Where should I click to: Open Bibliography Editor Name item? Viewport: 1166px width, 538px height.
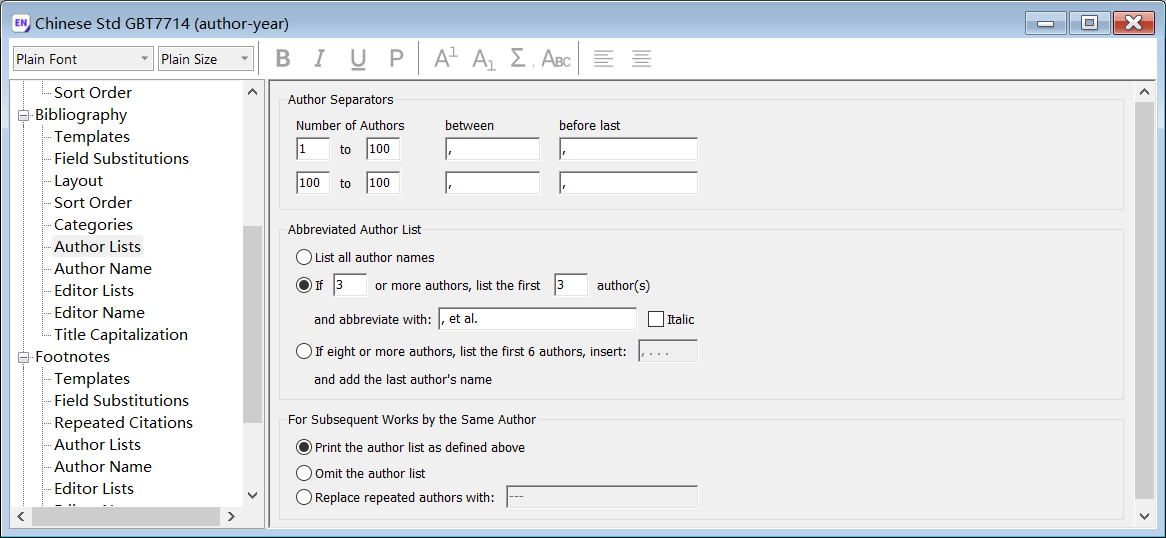[99, 313]
